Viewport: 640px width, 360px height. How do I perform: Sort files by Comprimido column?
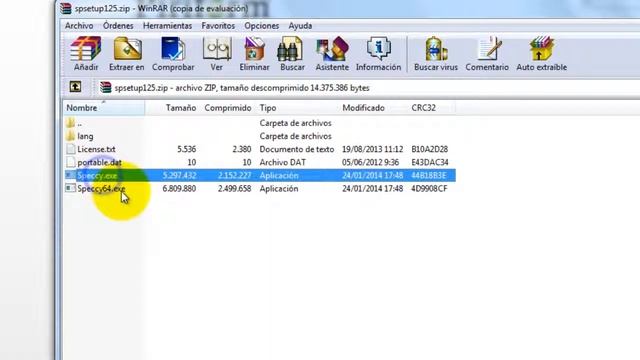228,108
